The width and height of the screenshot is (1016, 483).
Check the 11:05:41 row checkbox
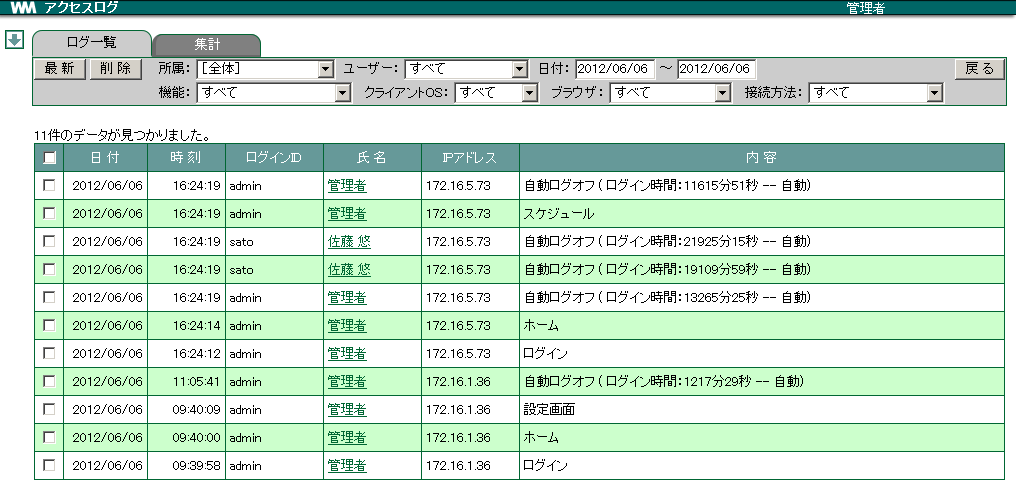click(x=49, y=381)
